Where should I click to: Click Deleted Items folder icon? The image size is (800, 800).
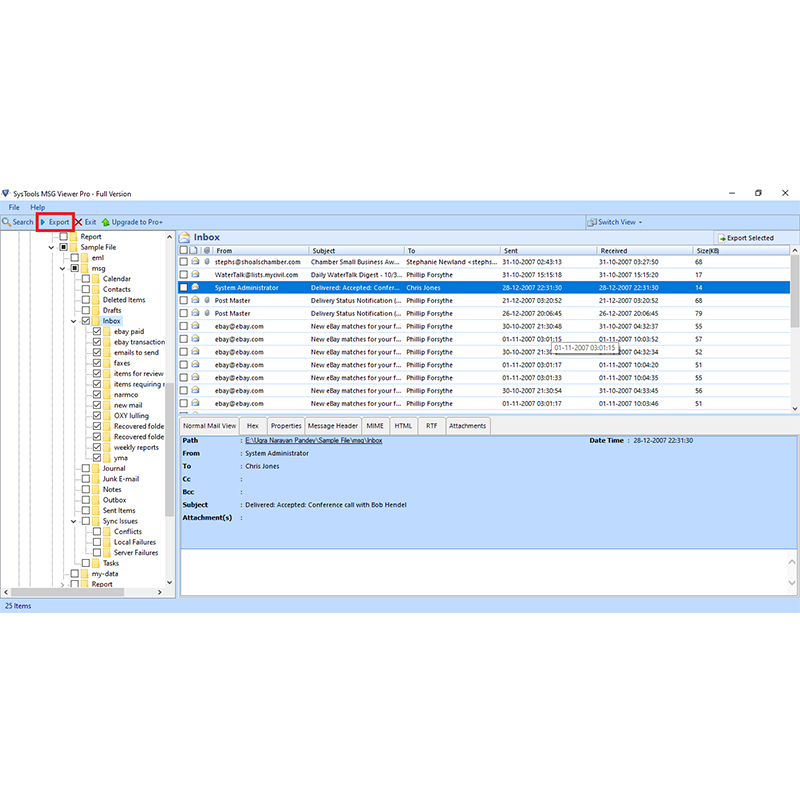coord(96,300)
